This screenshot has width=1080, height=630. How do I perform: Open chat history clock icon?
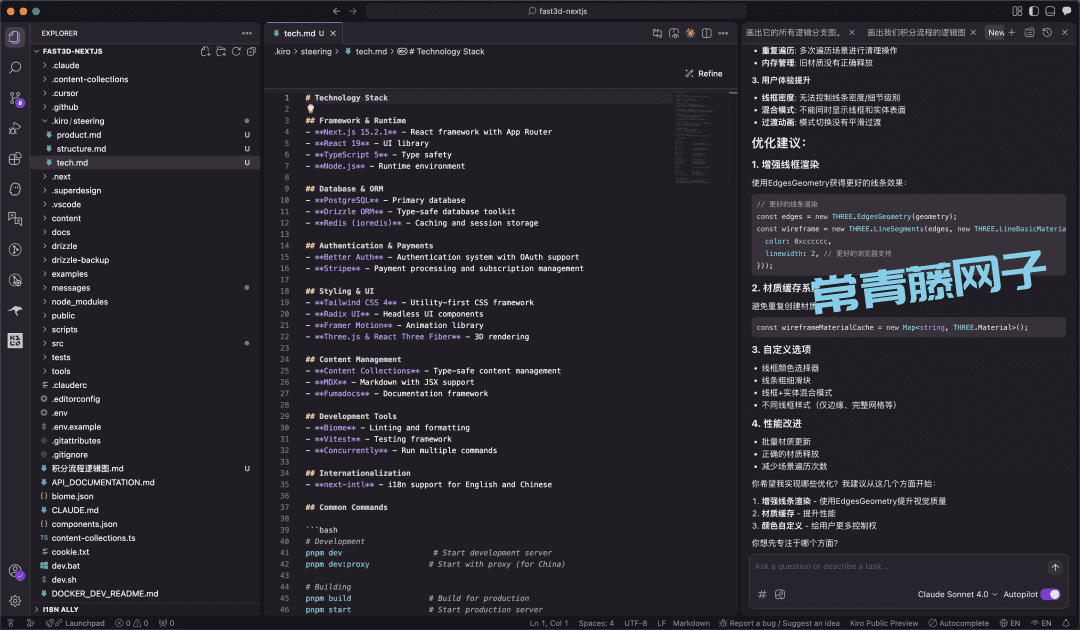point(1047,32)
